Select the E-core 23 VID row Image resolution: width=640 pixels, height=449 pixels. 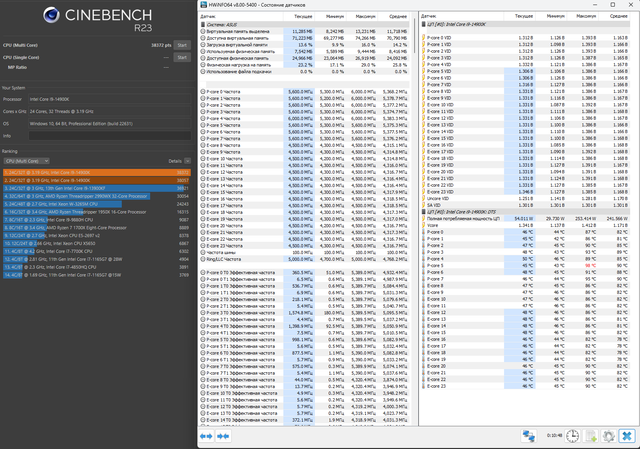[525, 192]
